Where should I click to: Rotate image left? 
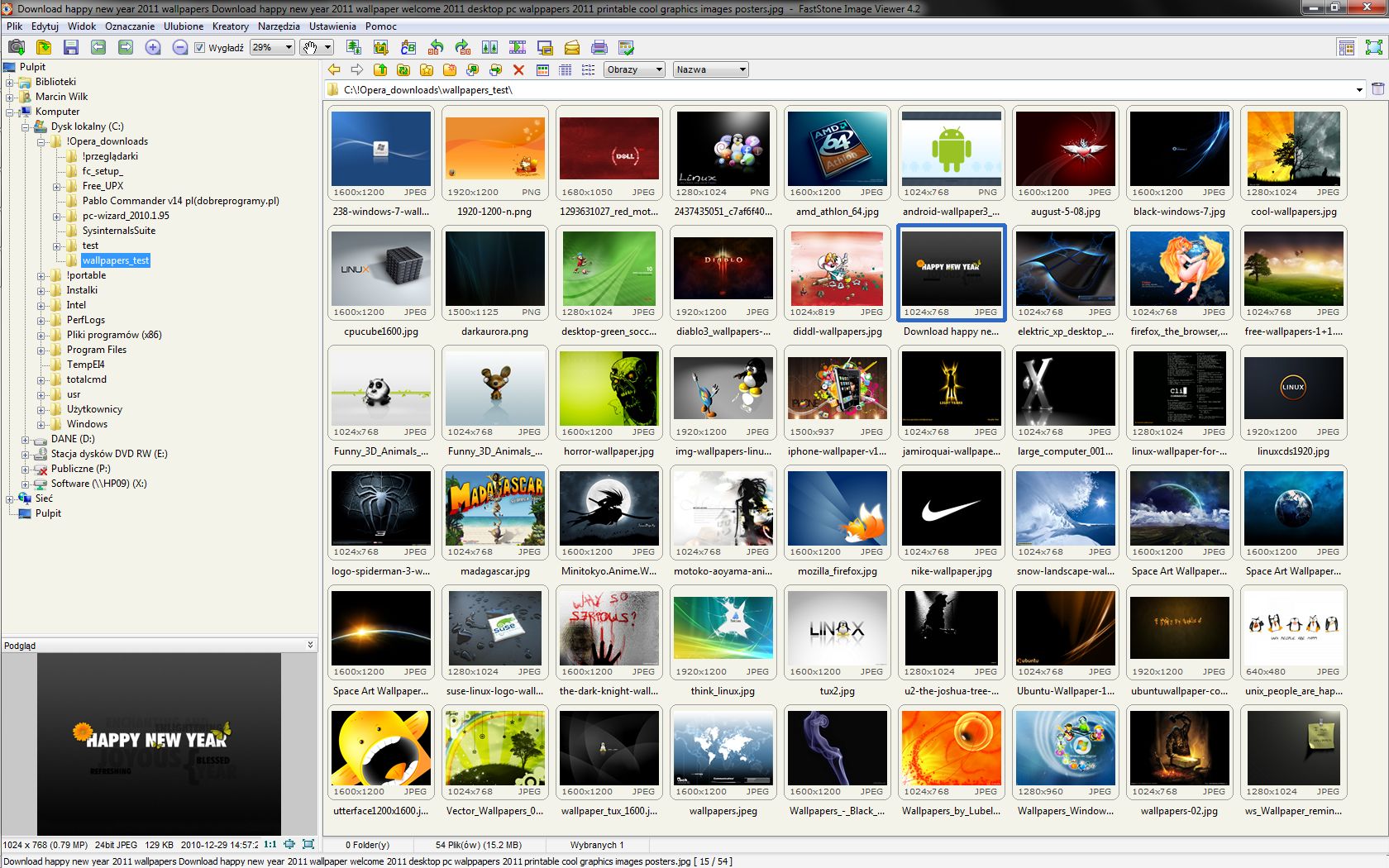pyautogui.click(x=436, y=48)
